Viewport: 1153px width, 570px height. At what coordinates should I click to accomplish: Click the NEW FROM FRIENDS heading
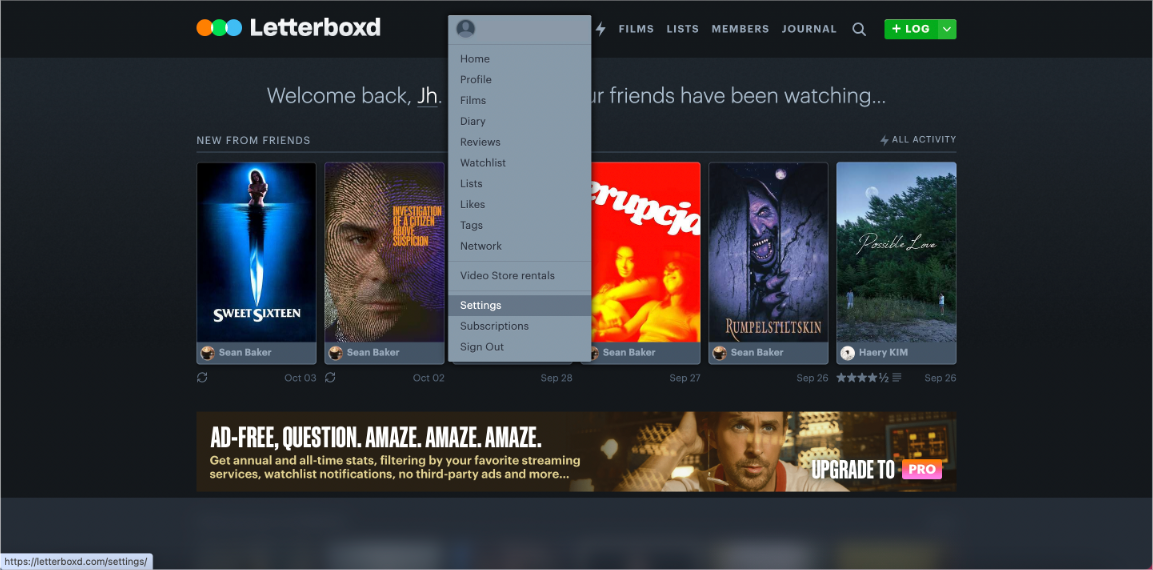coord(253,140)
